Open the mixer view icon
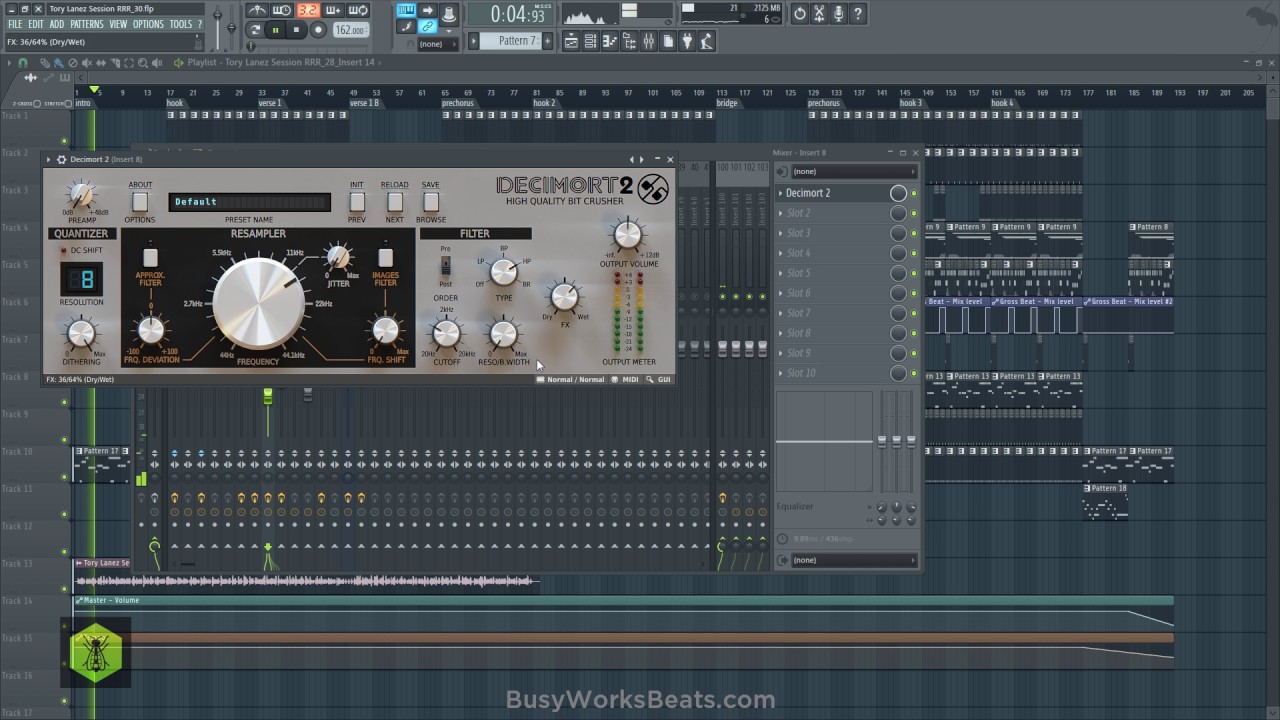The width and height of the screenshot is (1280, 720). 649,41
